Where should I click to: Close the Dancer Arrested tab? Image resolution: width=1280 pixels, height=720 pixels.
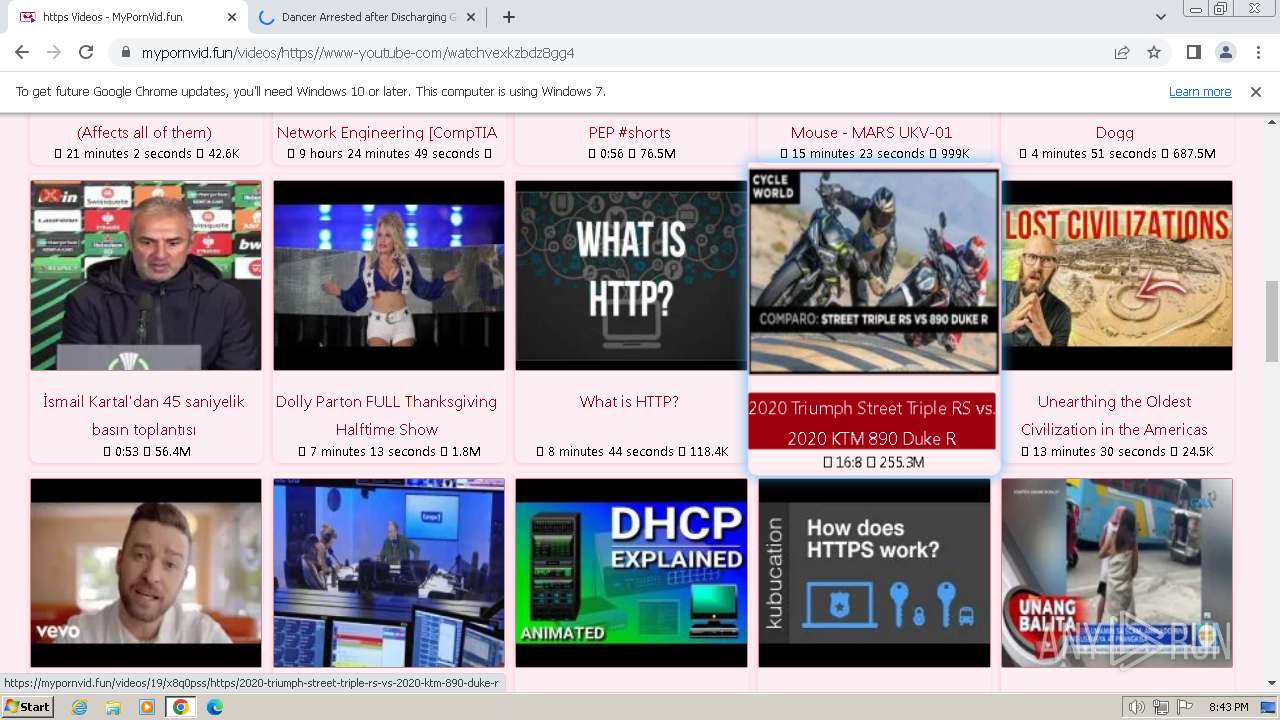[471, 17]
